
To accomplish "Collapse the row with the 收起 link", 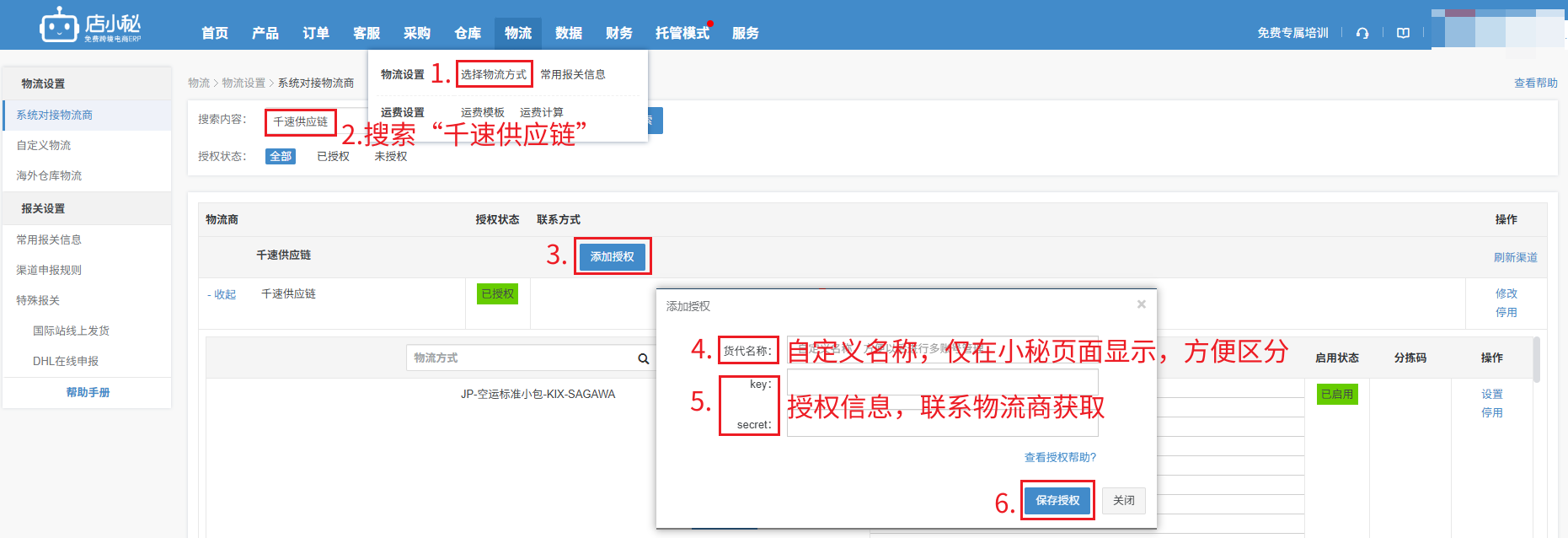I will tap(222, 294).
